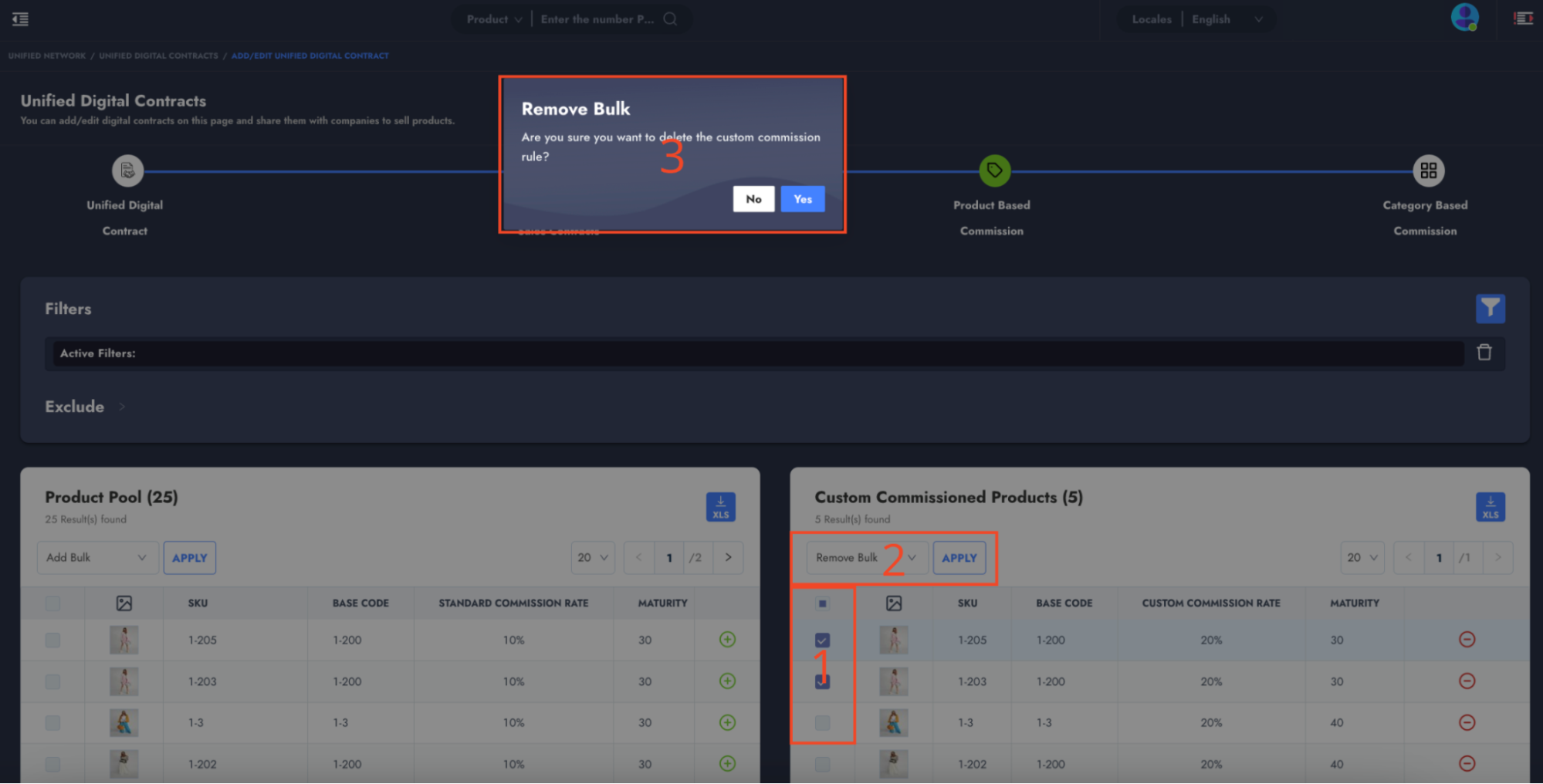Viewport: 1543px width, 784px height.
Task: Select all rows in Product Pool header
Action: click(x=52, y=603)
